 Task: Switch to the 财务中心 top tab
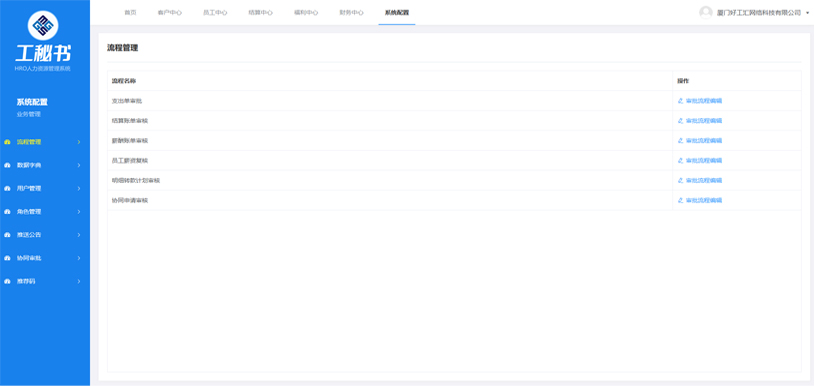coord(351,12)
